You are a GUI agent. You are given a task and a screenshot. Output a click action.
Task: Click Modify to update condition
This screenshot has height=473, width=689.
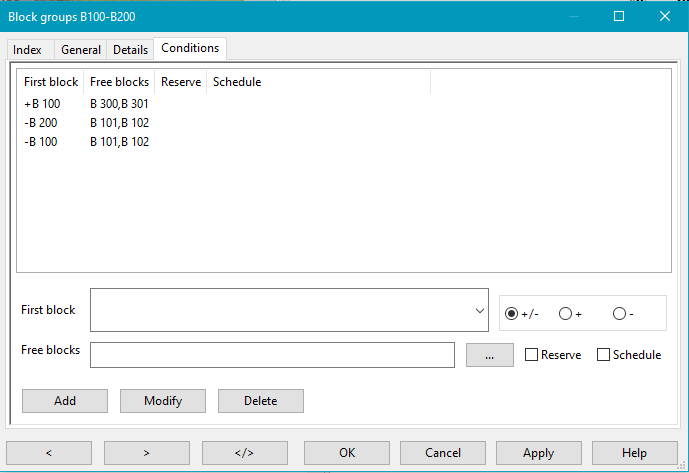(163, 401)
